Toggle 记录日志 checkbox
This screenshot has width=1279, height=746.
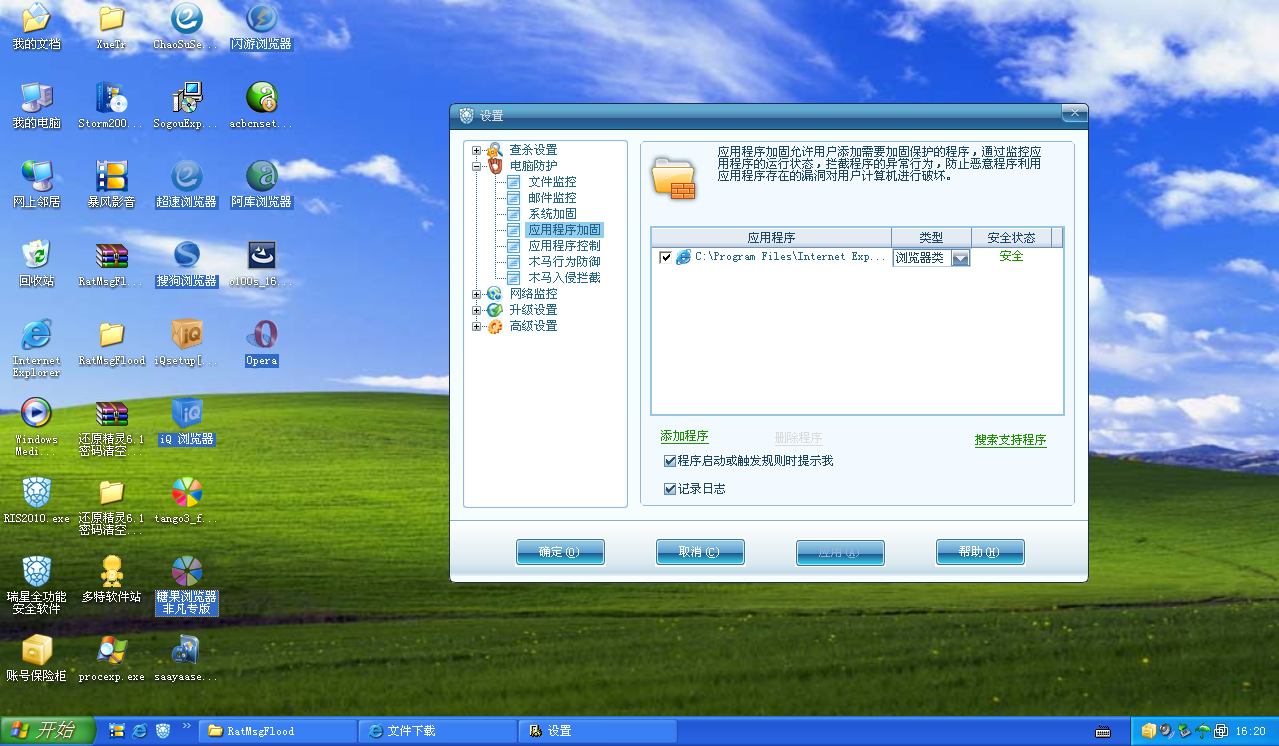point(670,489)
